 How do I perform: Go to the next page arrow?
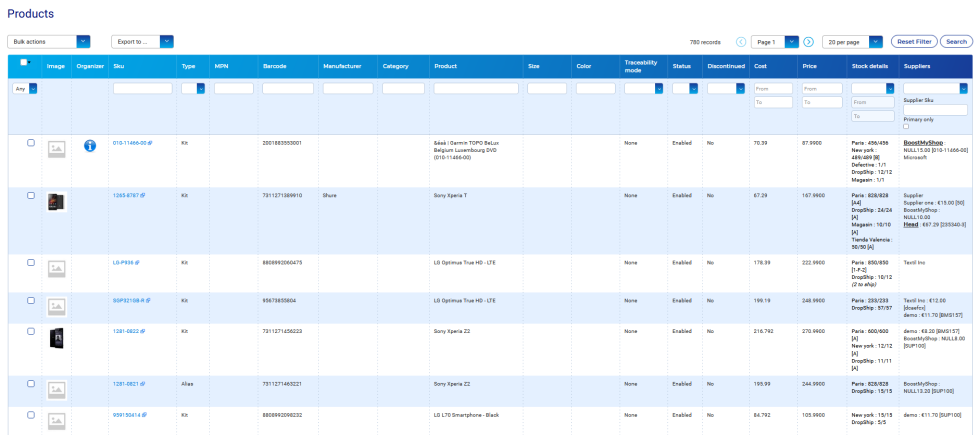(x=808, y=42)
